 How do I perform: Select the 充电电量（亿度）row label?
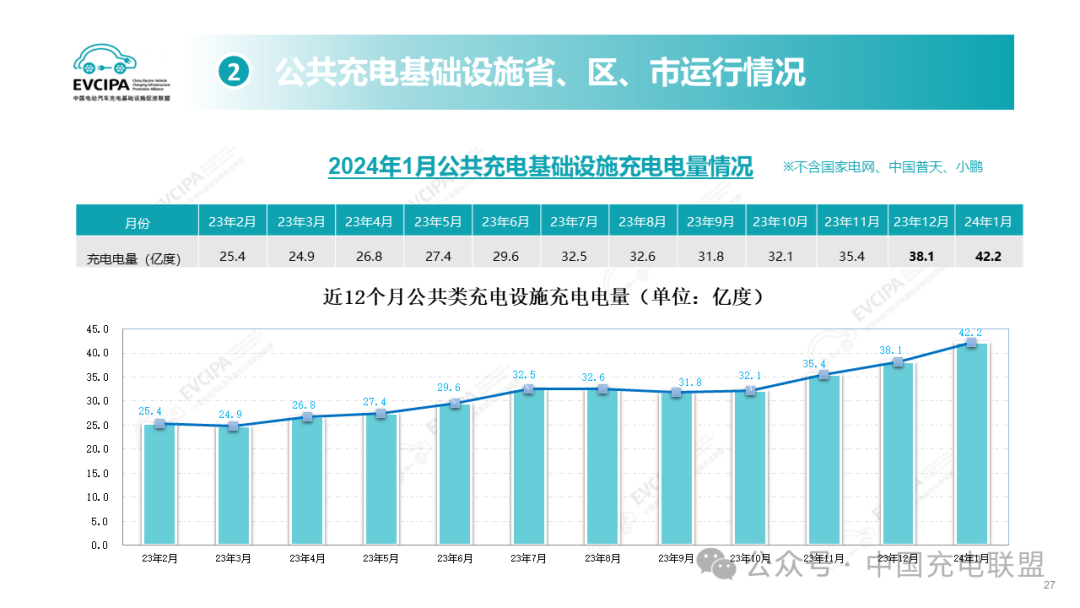pyautogui.click(x=133, y=258)
